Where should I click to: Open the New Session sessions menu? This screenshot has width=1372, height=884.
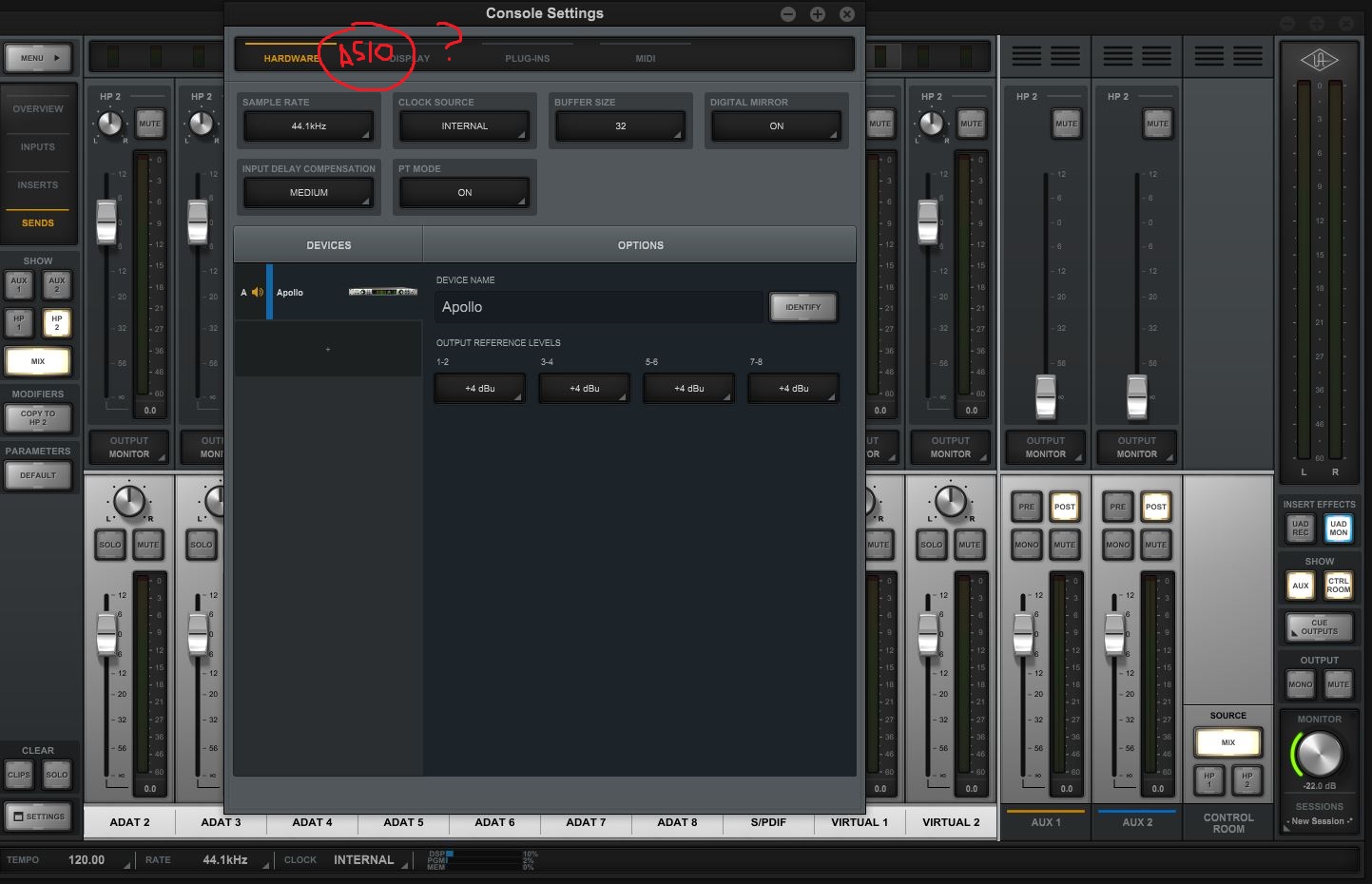coord(1320,821)
